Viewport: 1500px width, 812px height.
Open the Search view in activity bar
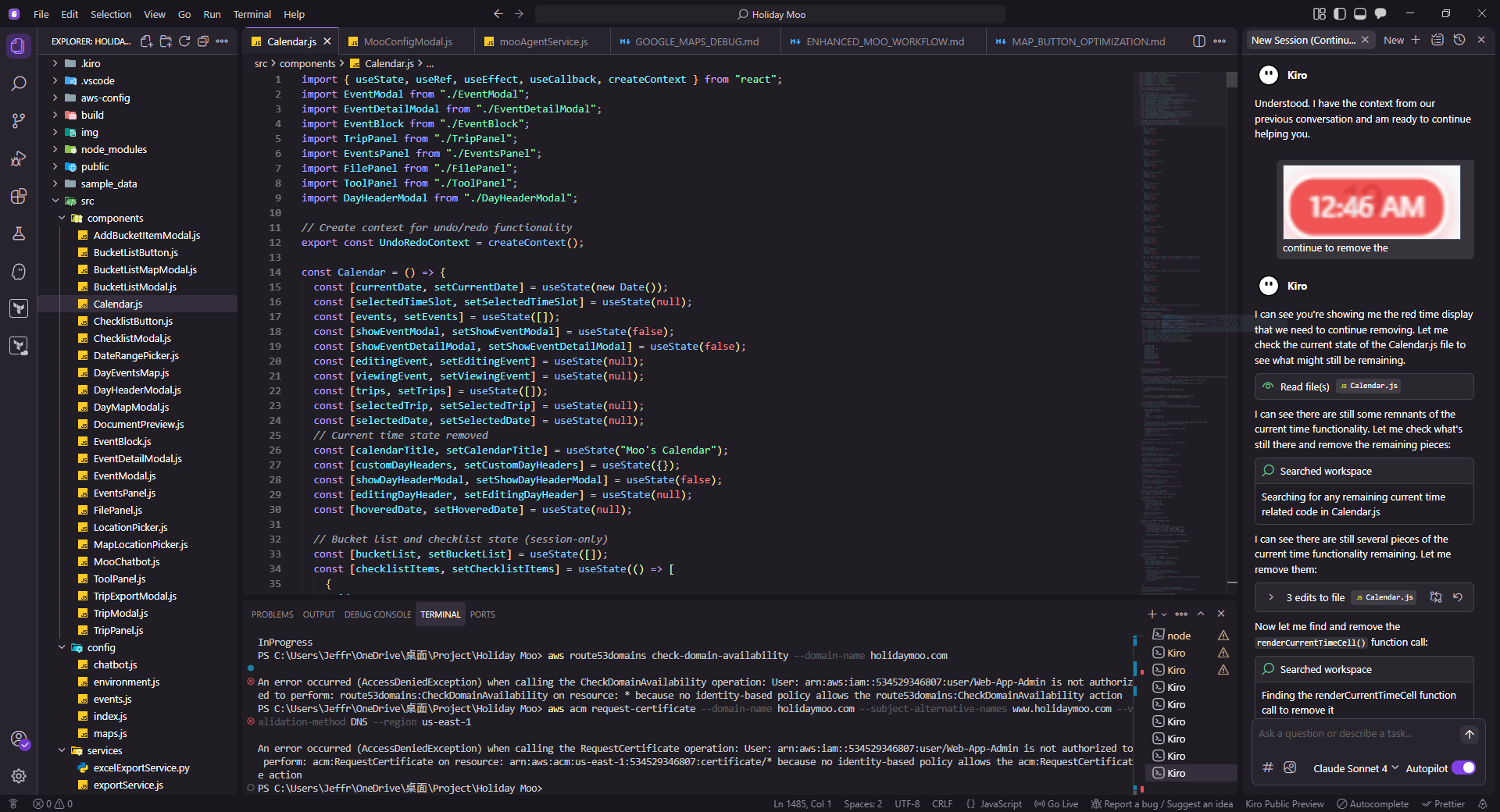pyautogui.click(x=19, y=84)
